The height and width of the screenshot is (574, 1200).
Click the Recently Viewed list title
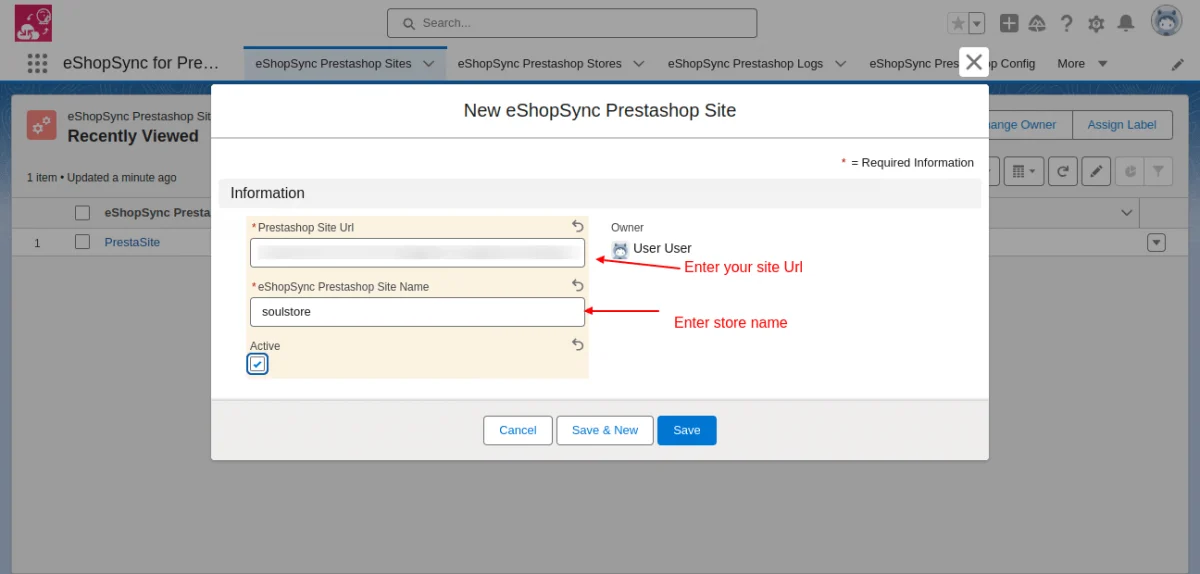(133, 136)
